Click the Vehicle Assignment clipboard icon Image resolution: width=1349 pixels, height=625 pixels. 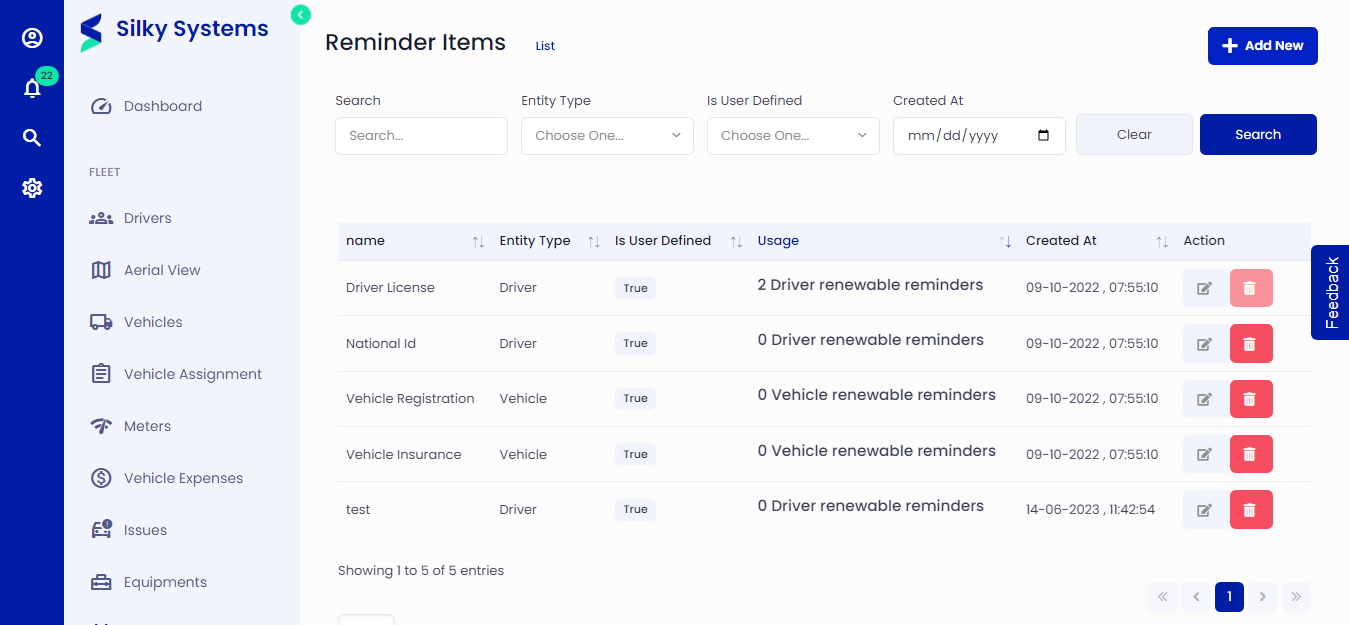pos(101,373)
